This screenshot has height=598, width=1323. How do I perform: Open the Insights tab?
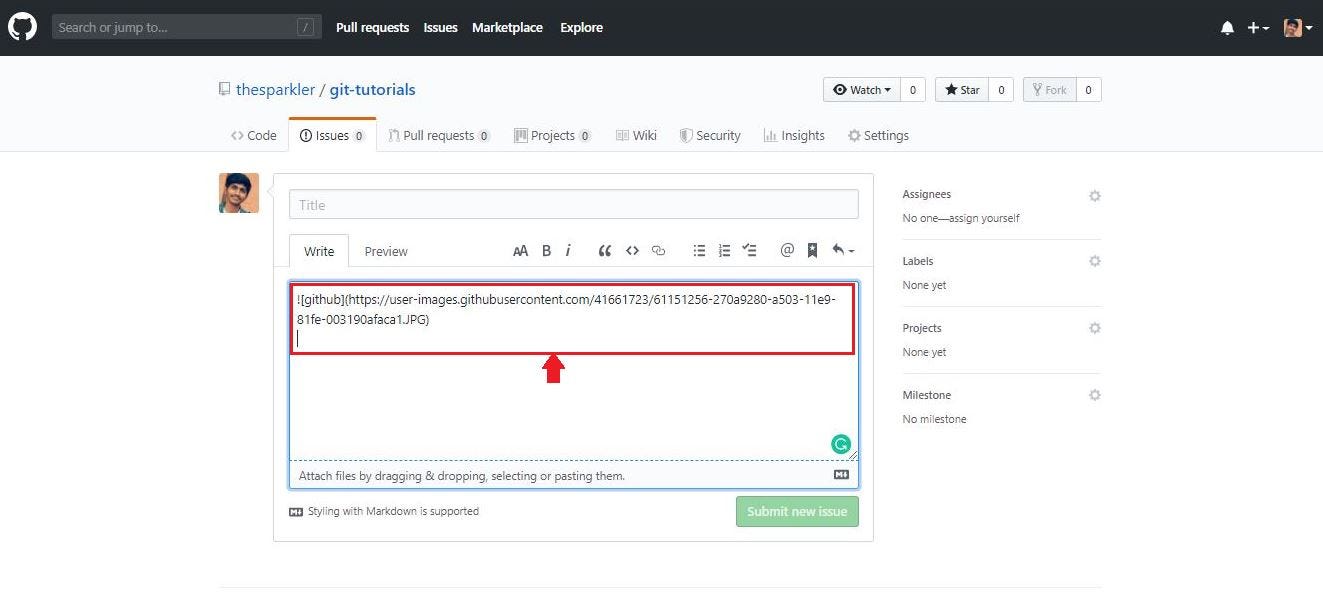coord(794,135)
